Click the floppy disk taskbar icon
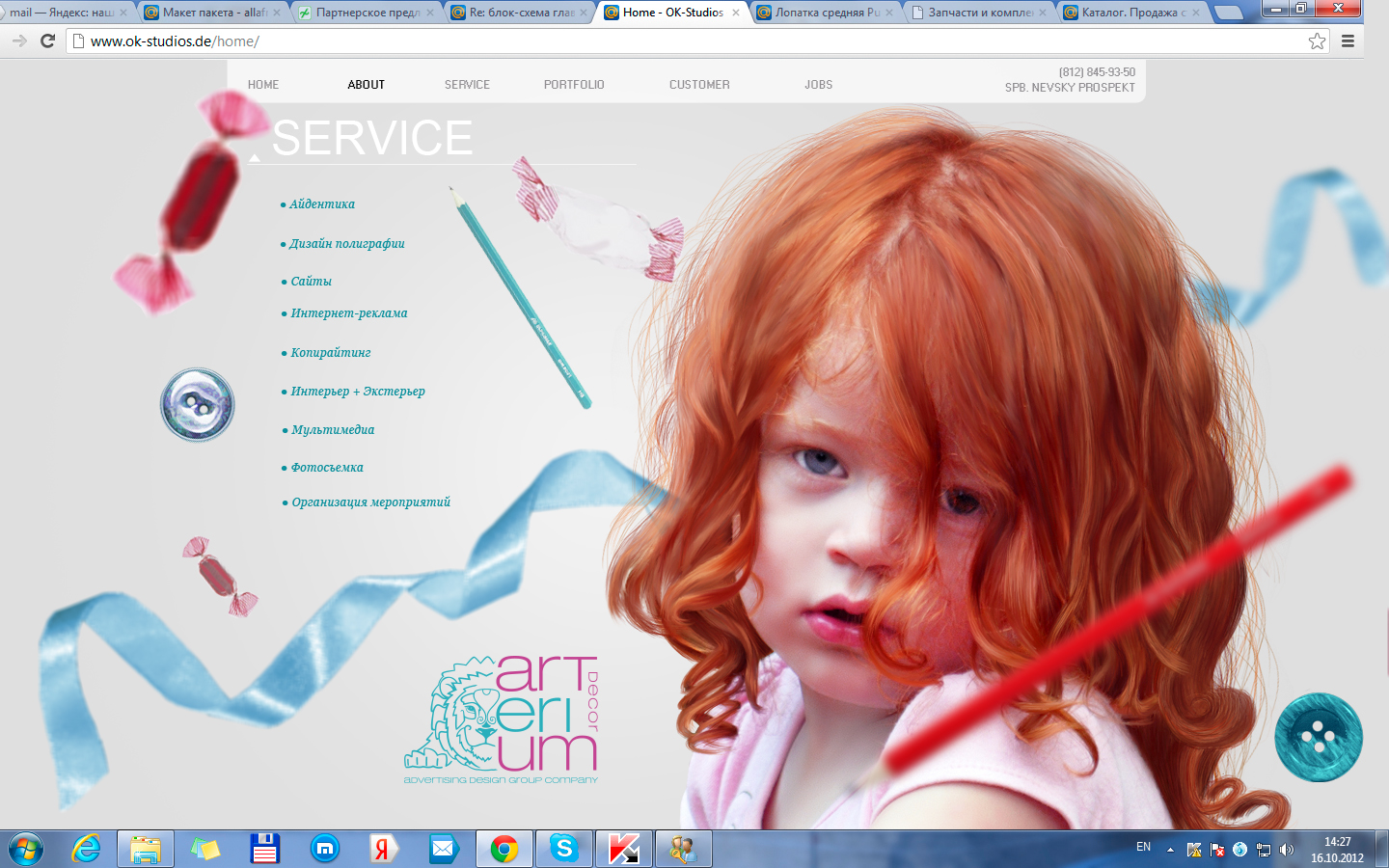 pos(264,849)
